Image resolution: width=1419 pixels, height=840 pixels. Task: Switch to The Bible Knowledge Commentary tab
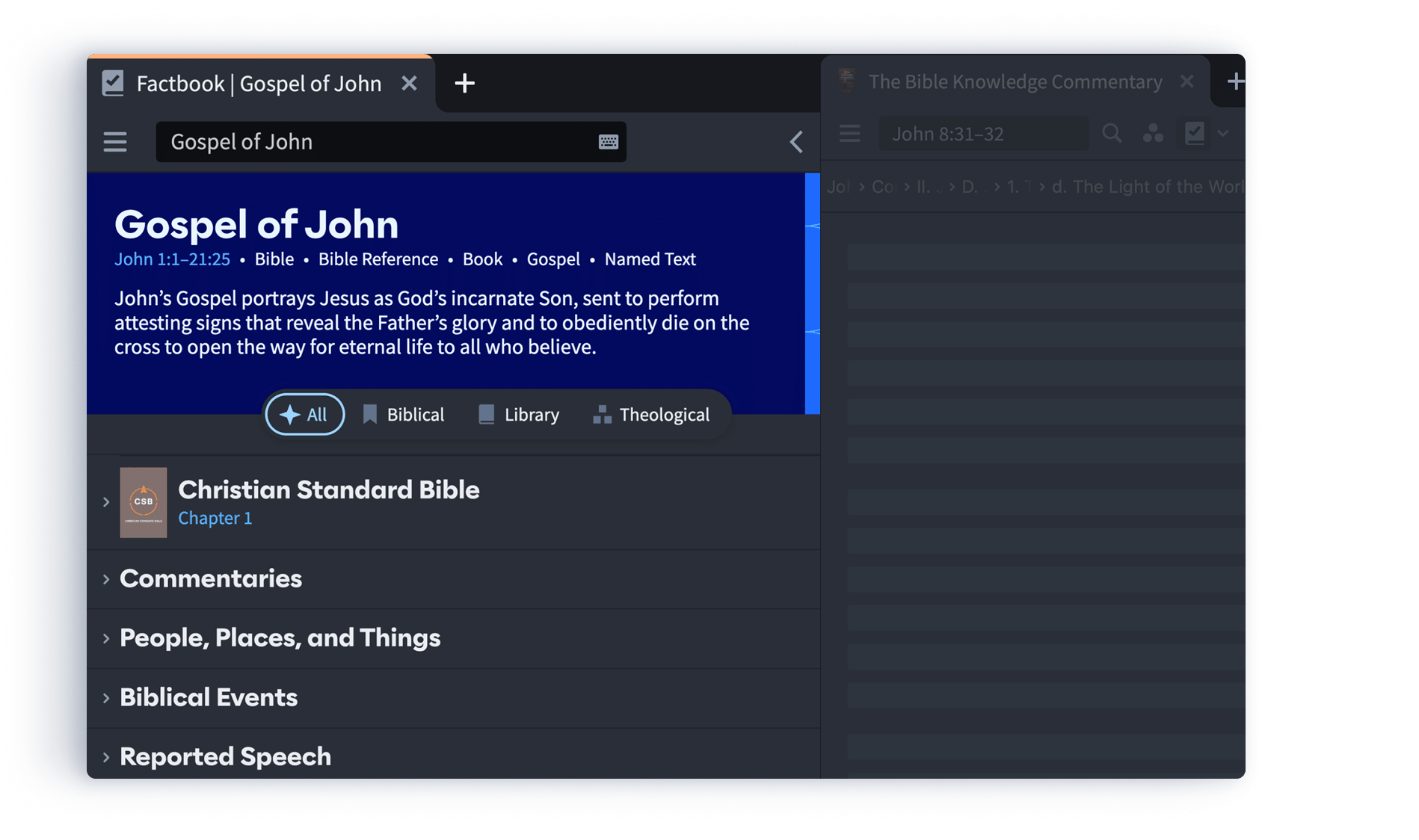tap(1015, 81)
